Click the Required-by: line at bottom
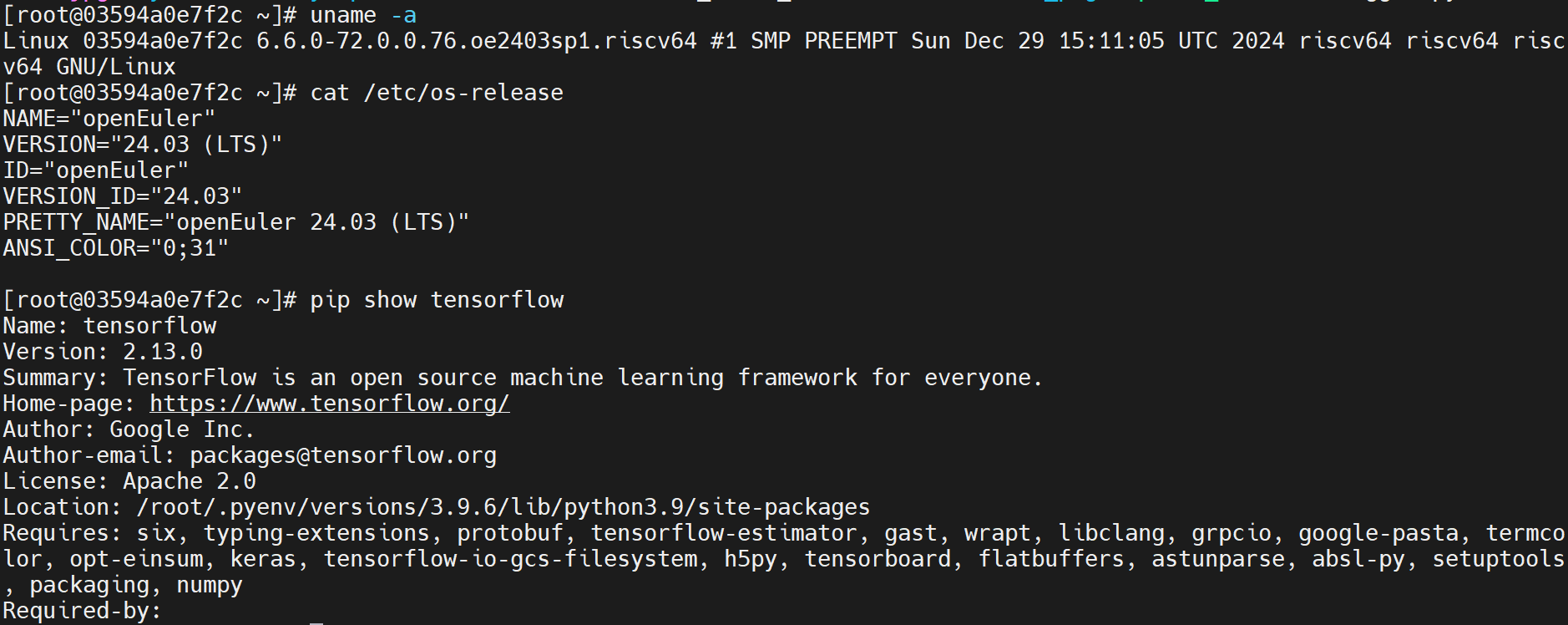 coord(83,611)
